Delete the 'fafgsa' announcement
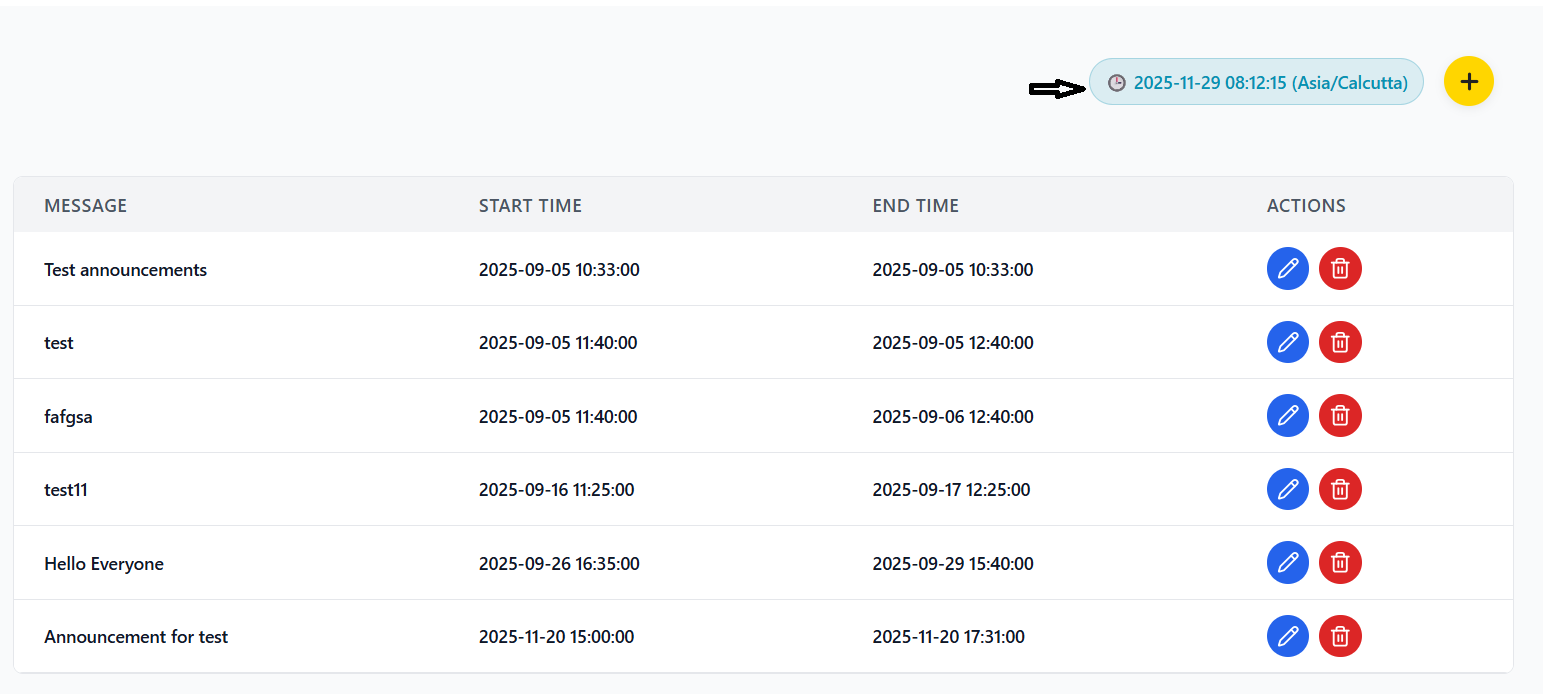 1340,416
